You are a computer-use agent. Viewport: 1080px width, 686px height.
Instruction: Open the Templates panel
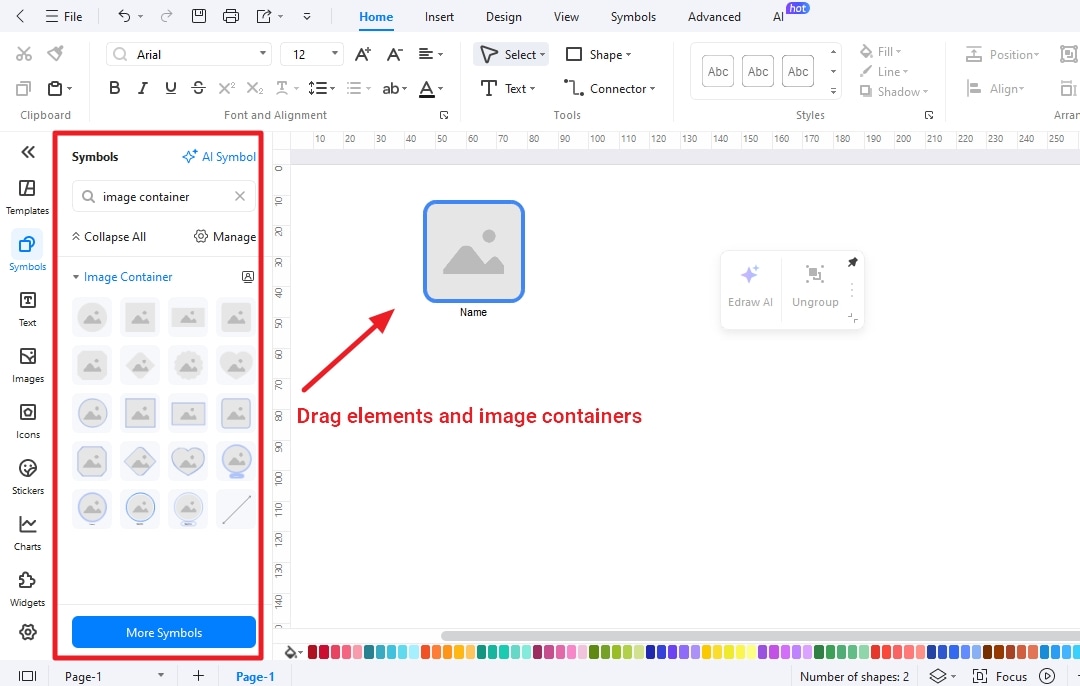pyautogui.click(x=27, y=193)
